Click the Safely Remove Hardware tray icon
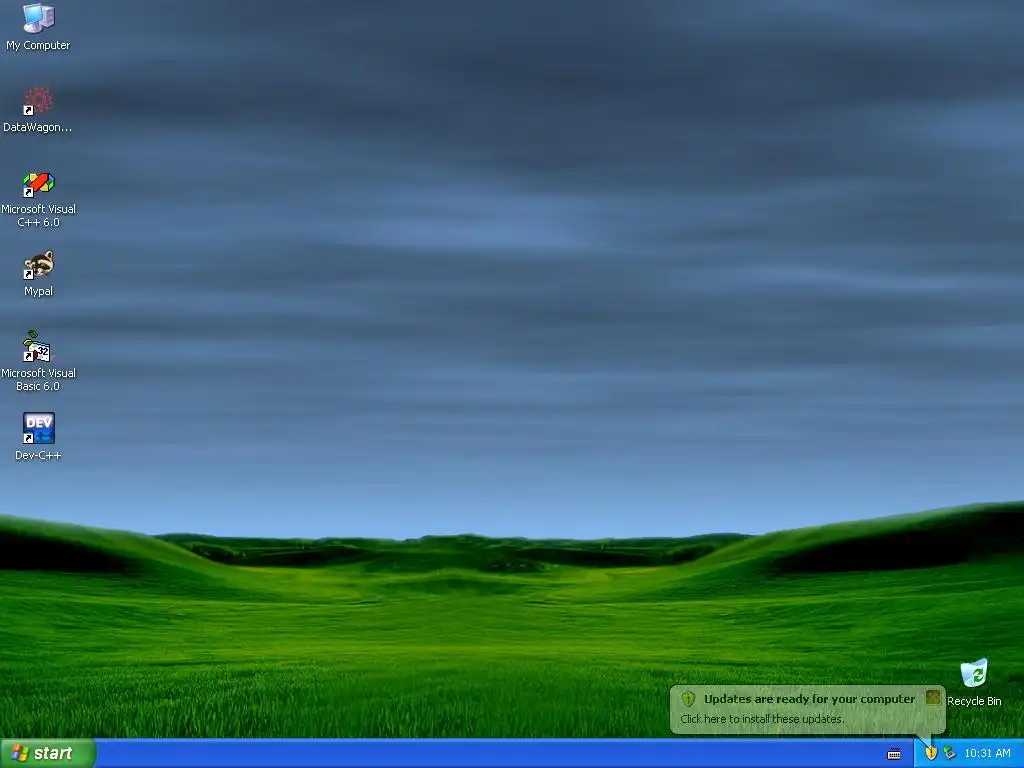The width and height of the screenshot is (1024, 768). pyautogui.click(x=950, y=753)
